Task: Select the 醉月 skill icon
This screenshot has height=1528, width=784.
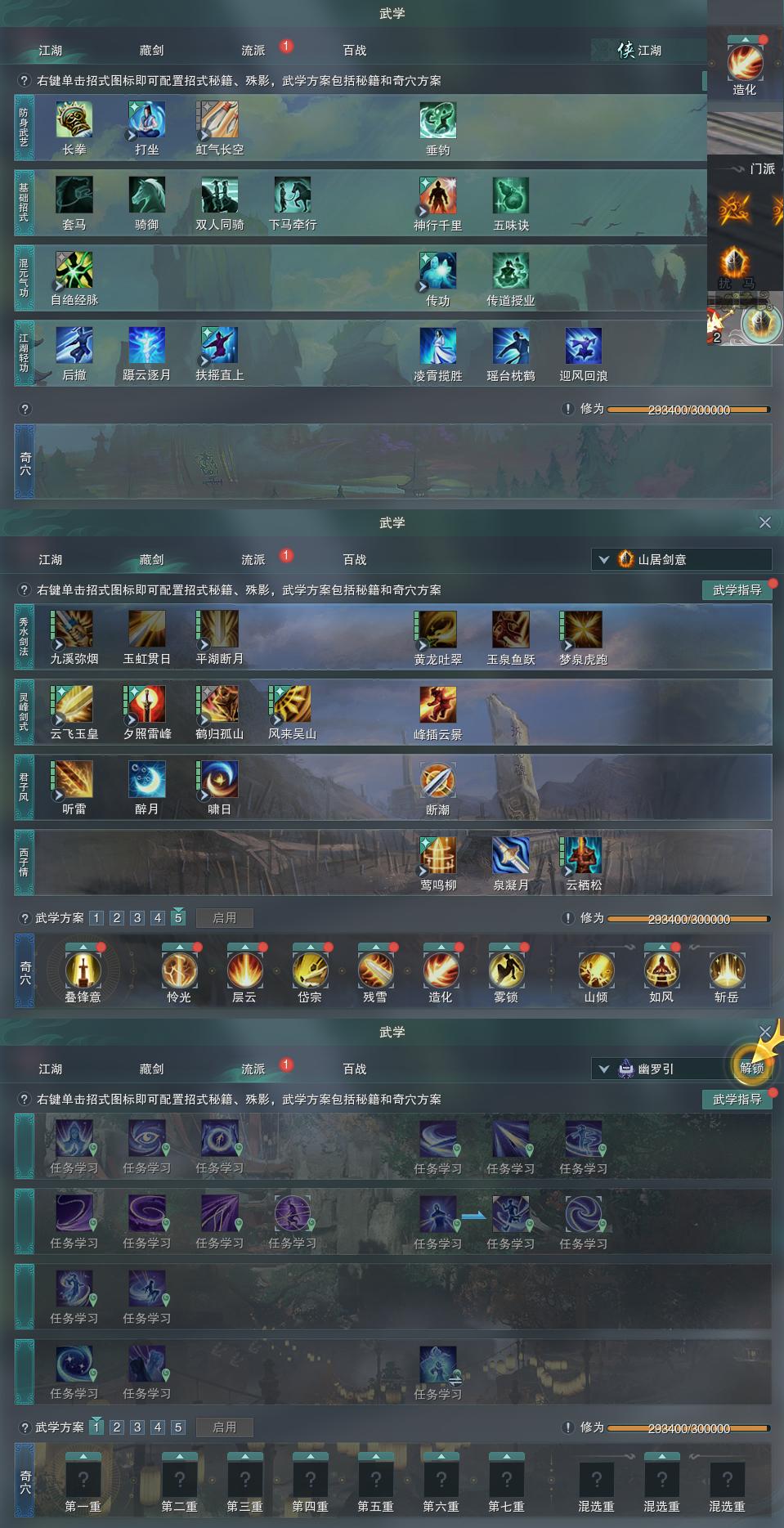Action: (x=147, y=780)
